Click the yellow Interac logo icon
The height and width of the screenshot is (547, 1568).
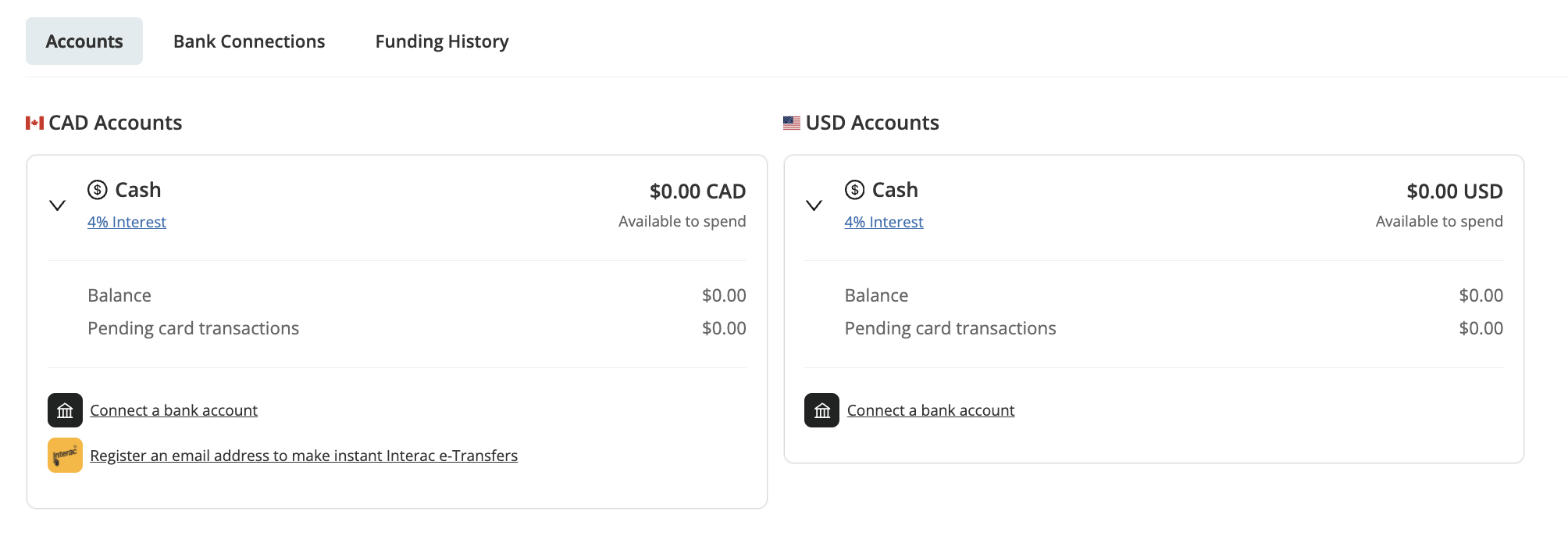[65, 456]
